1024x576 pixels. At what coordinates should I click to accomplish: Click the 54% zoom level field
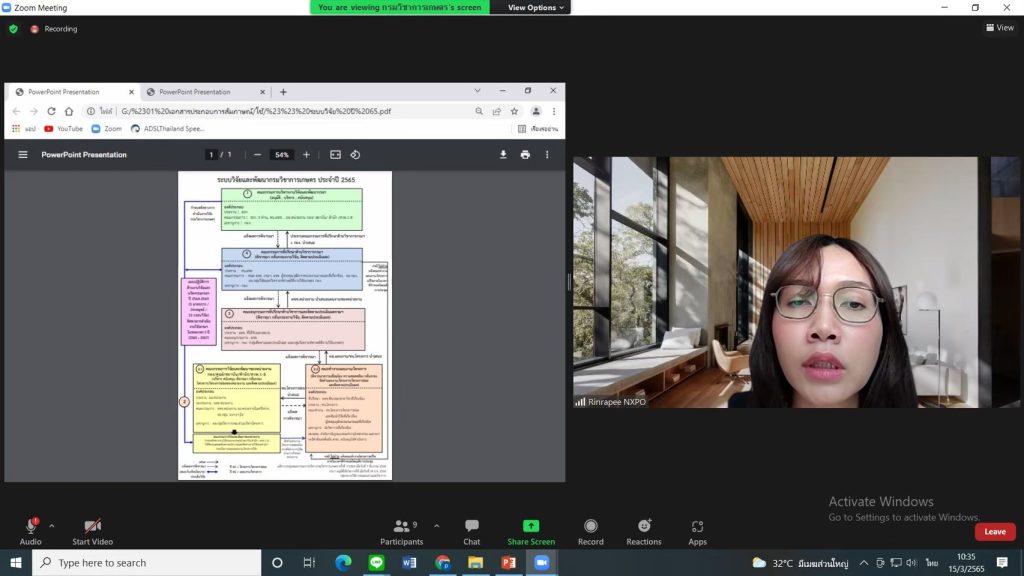281,155
